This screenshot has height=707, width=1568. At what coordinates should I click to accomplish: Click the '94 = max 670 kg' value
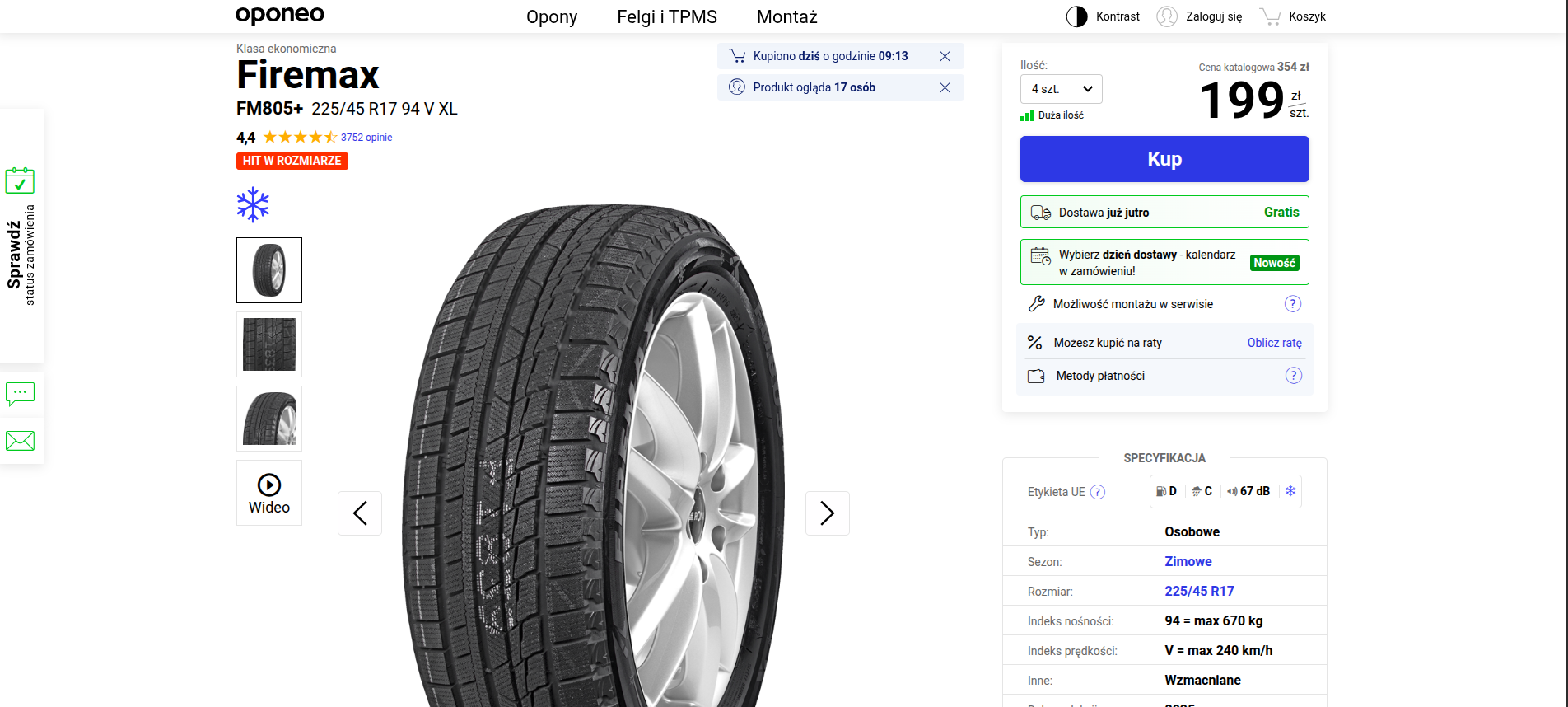1213,620
